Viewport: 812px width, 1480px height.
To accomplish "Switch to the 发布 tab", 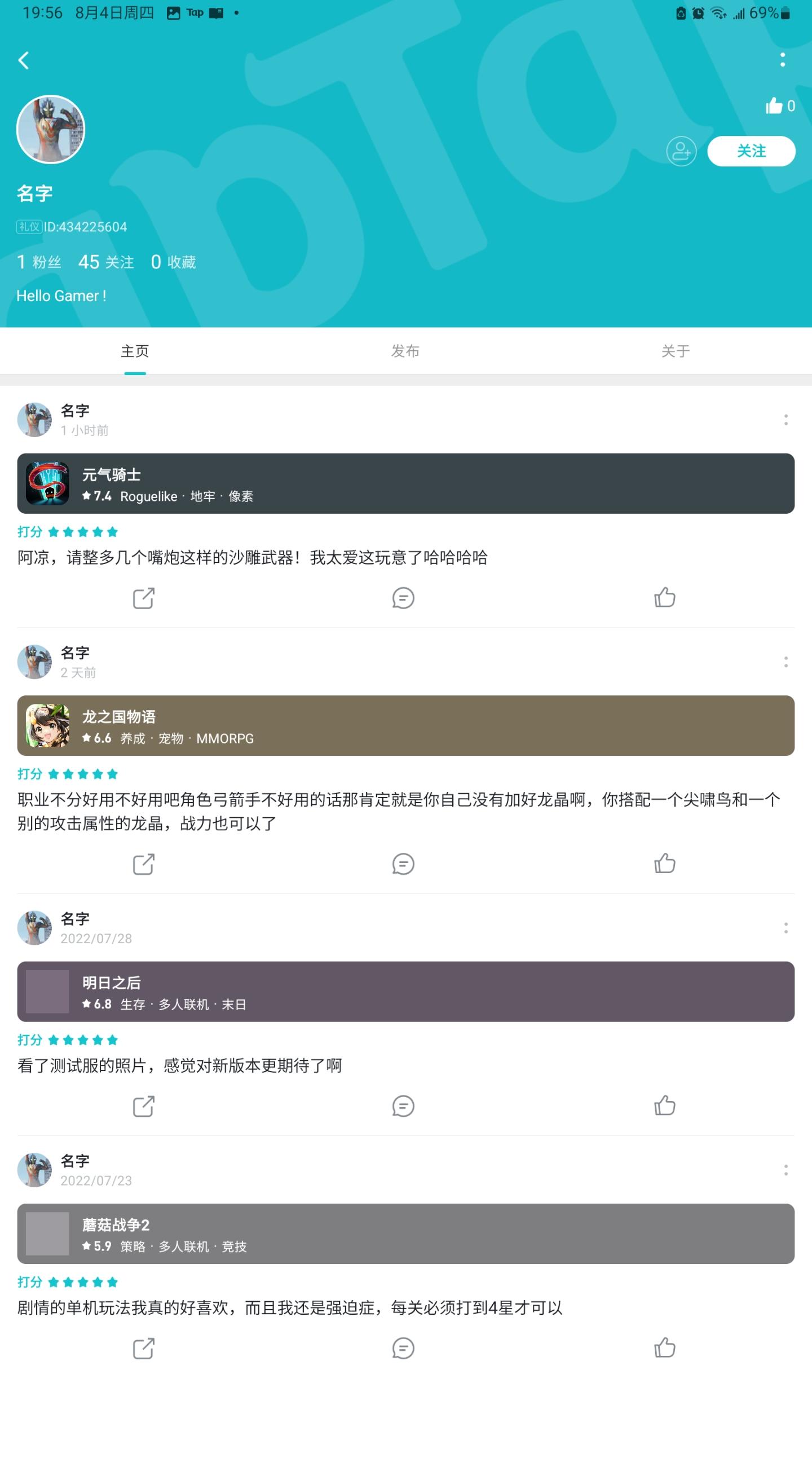I will 405,351.
